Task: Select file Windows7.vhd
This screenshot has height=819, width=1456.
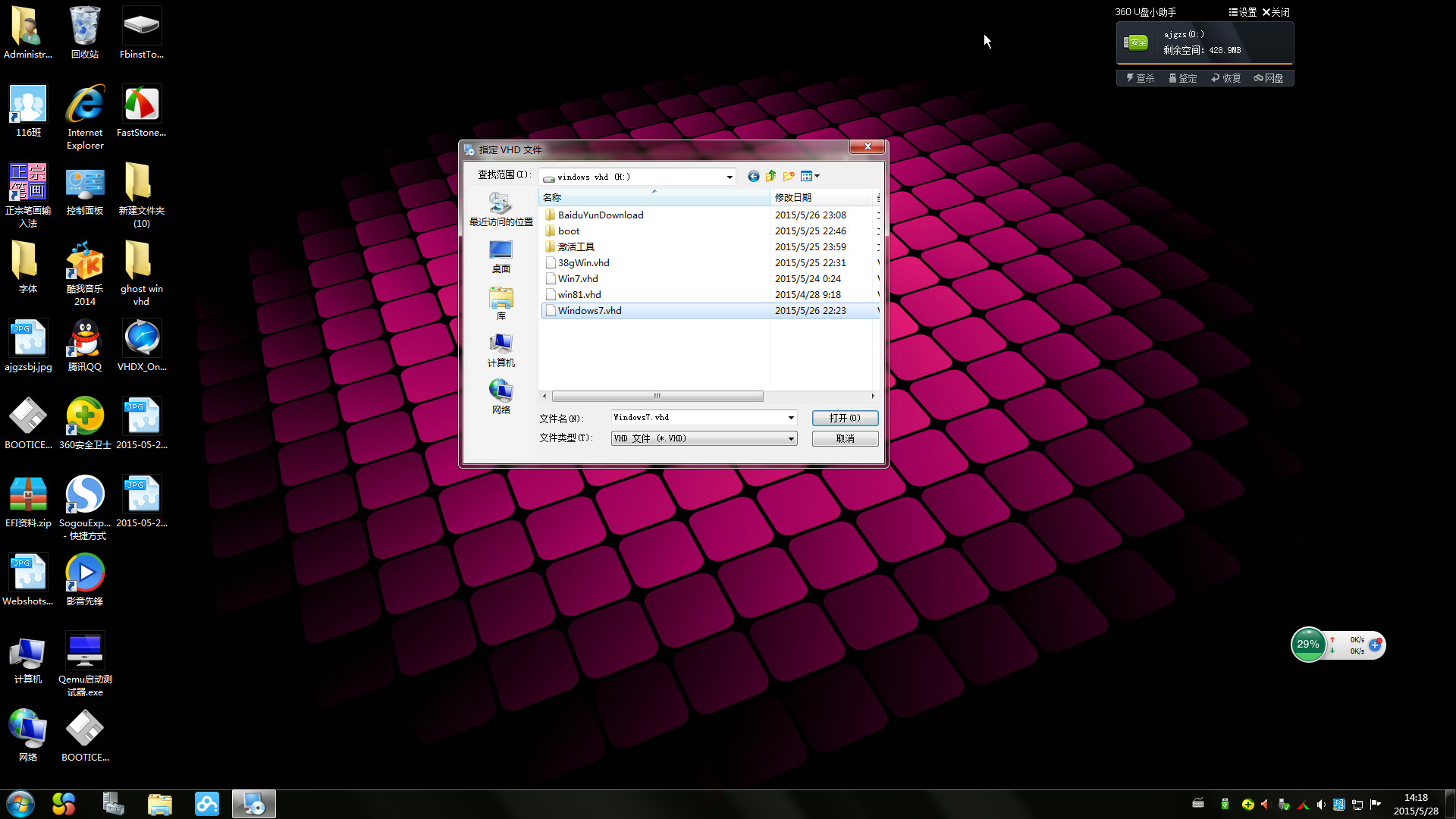Action: tap(710, 310)
